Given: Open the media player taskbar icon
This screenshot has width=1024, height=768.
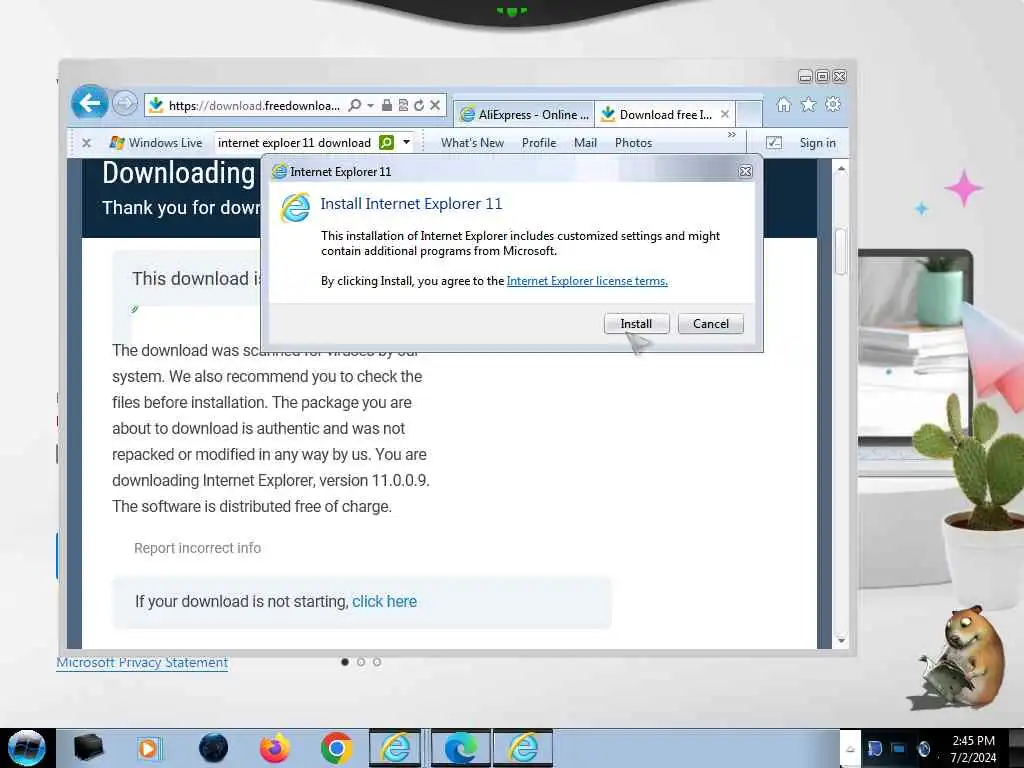Looking at the screenshot, I should point(150,748).
